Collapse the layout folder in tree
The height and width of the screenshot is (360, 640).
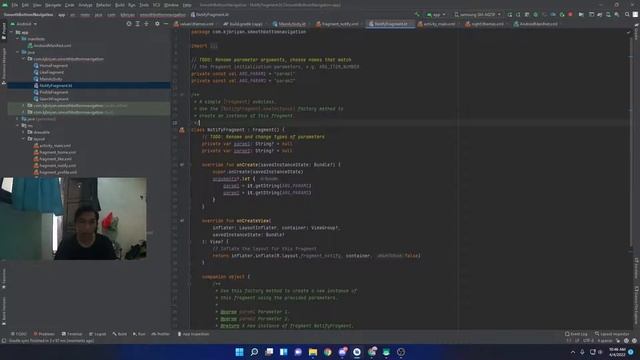[24, 139]
